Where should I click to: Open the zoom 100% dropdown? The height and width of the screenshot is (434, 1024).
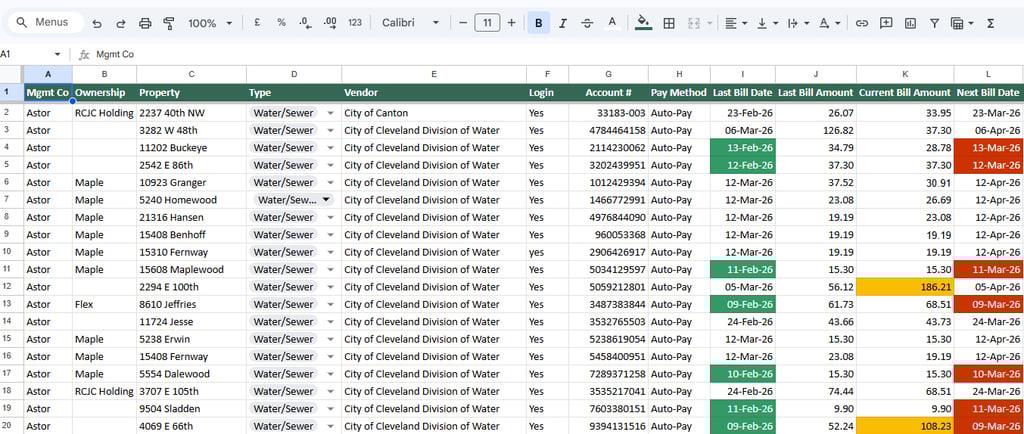click(x=210, y=23)
